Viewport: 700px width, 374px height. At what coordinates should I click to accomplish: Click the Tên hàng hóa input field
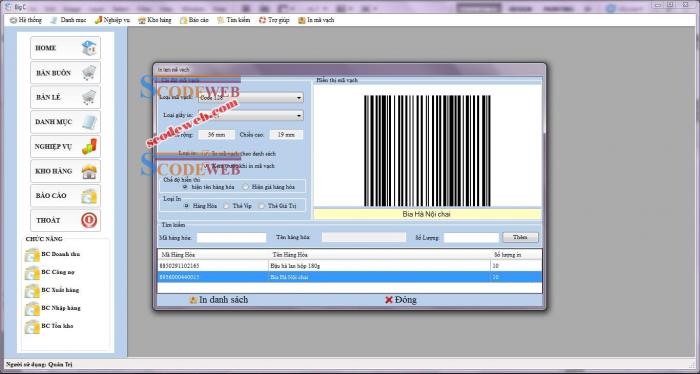(363, 237)
